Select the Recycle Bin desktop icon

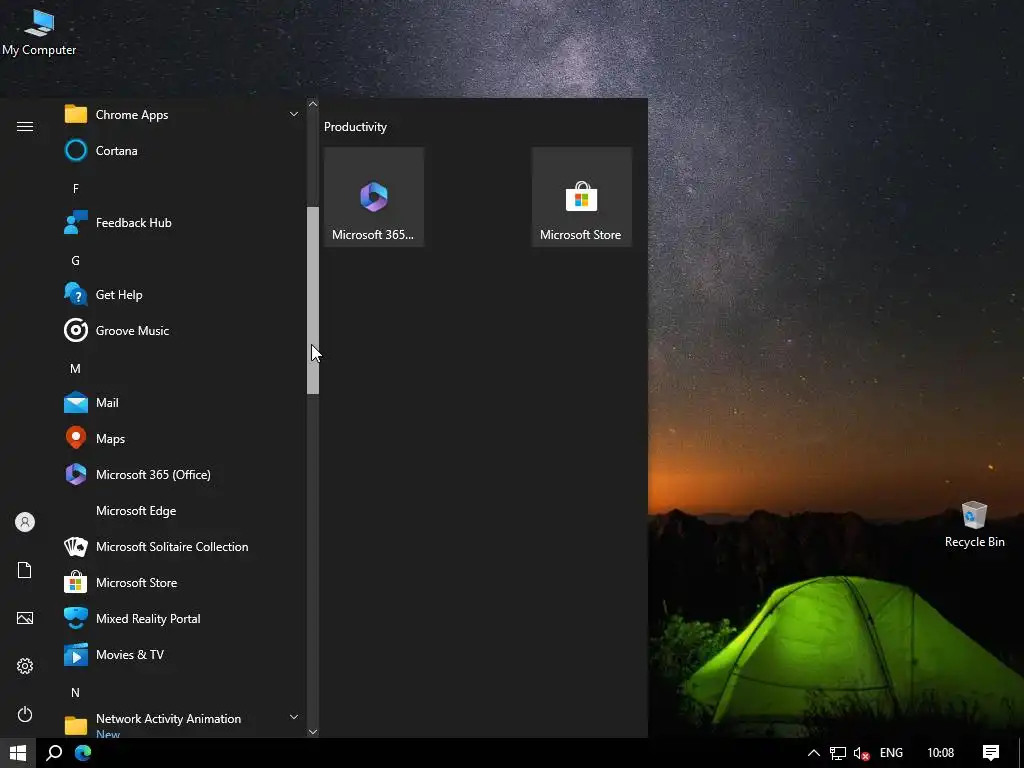[x=974, y=524]
